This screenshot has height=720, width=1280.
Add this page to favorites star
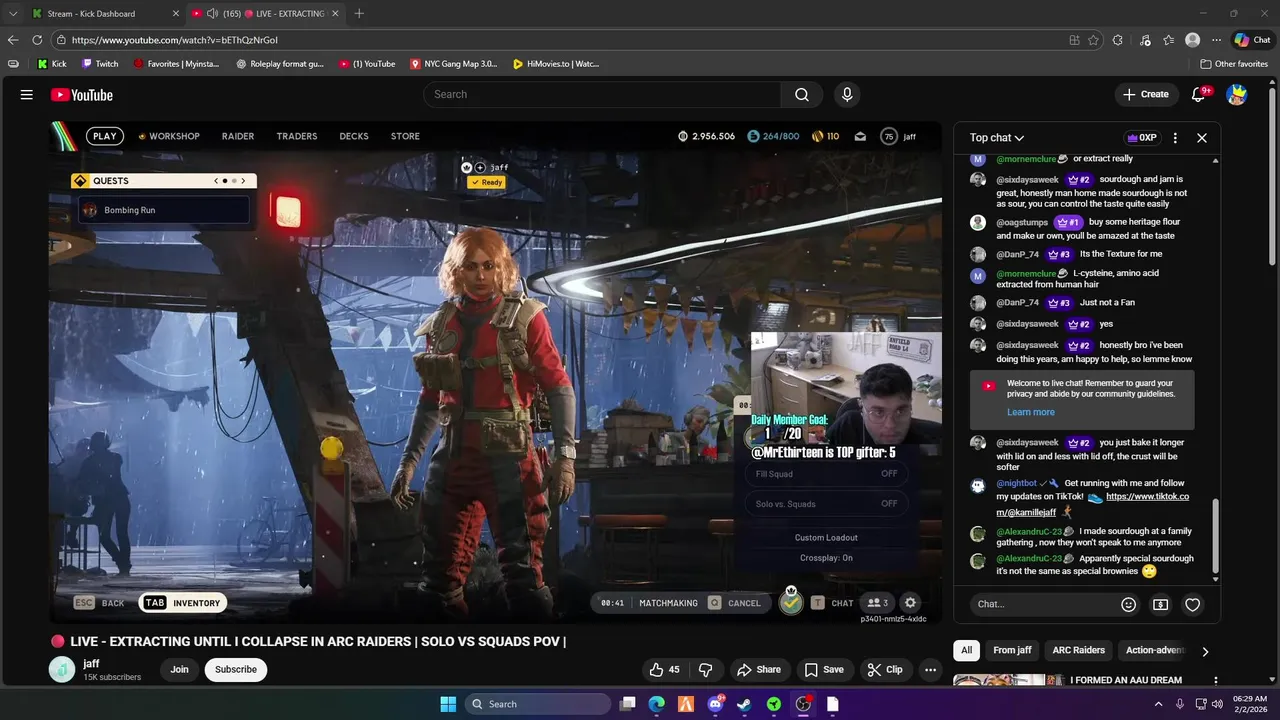click(x=1093, y=40)
